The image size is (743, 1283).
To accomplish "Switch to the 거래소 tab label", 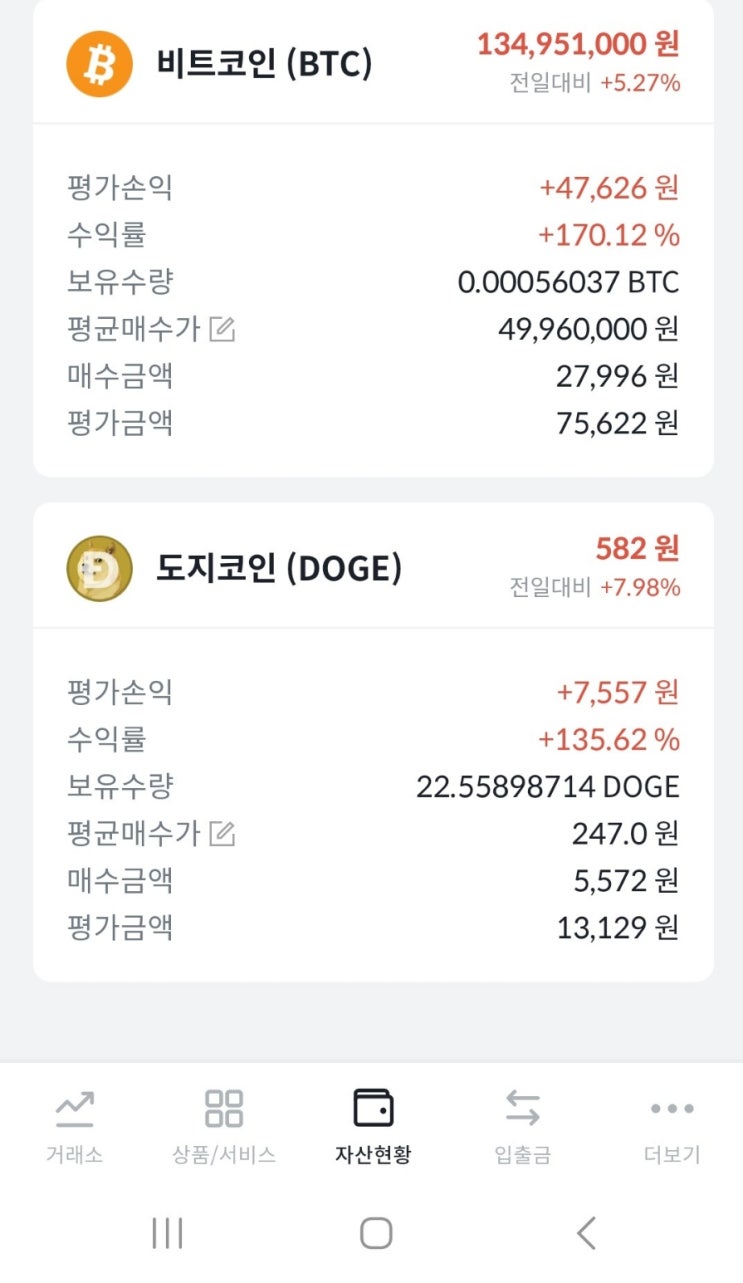I will [74, 1155].
